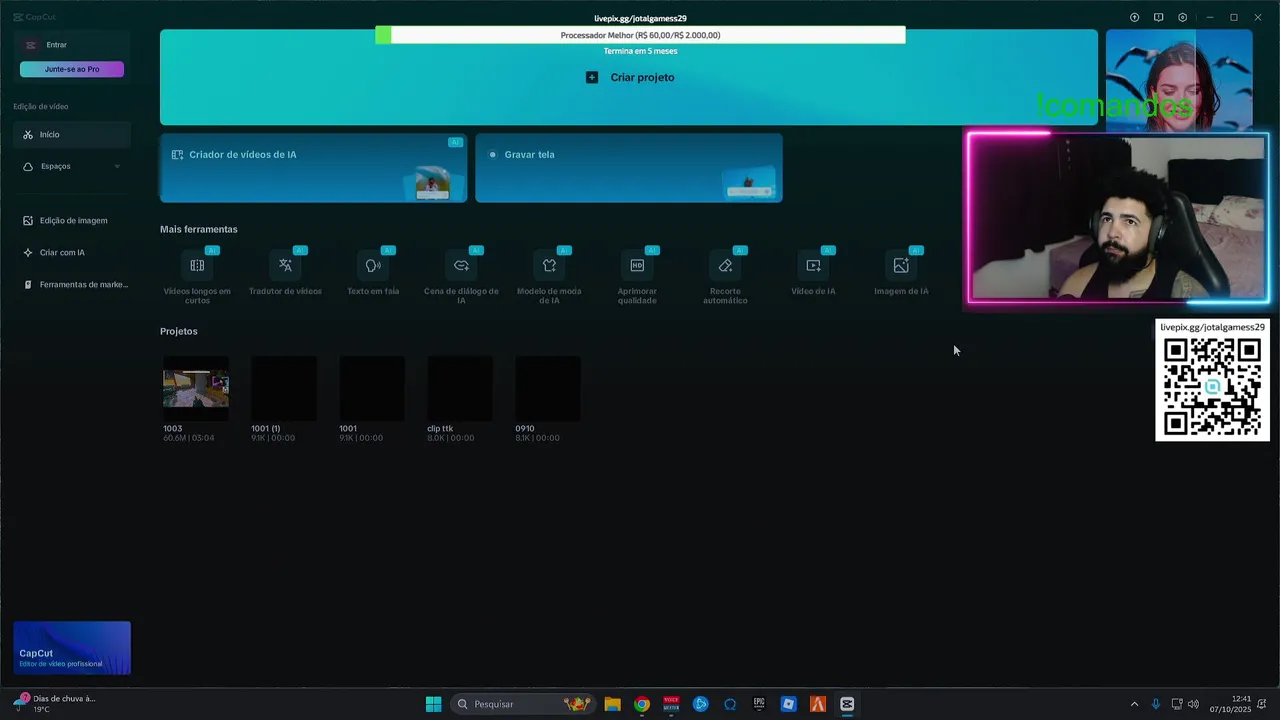Click Projetos section heading

pos(179,331)
